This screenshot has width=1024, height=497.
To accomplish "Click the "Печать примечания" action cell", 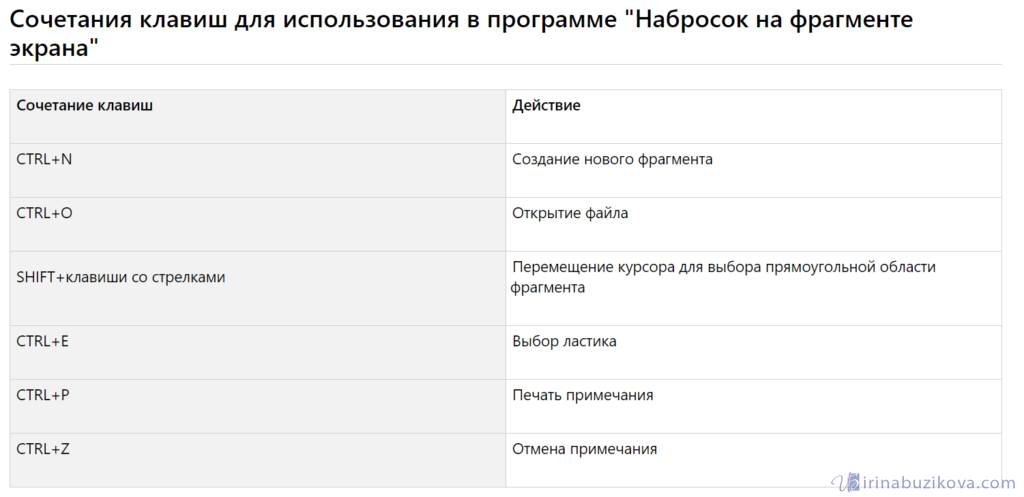I will [x=583, y=395].
